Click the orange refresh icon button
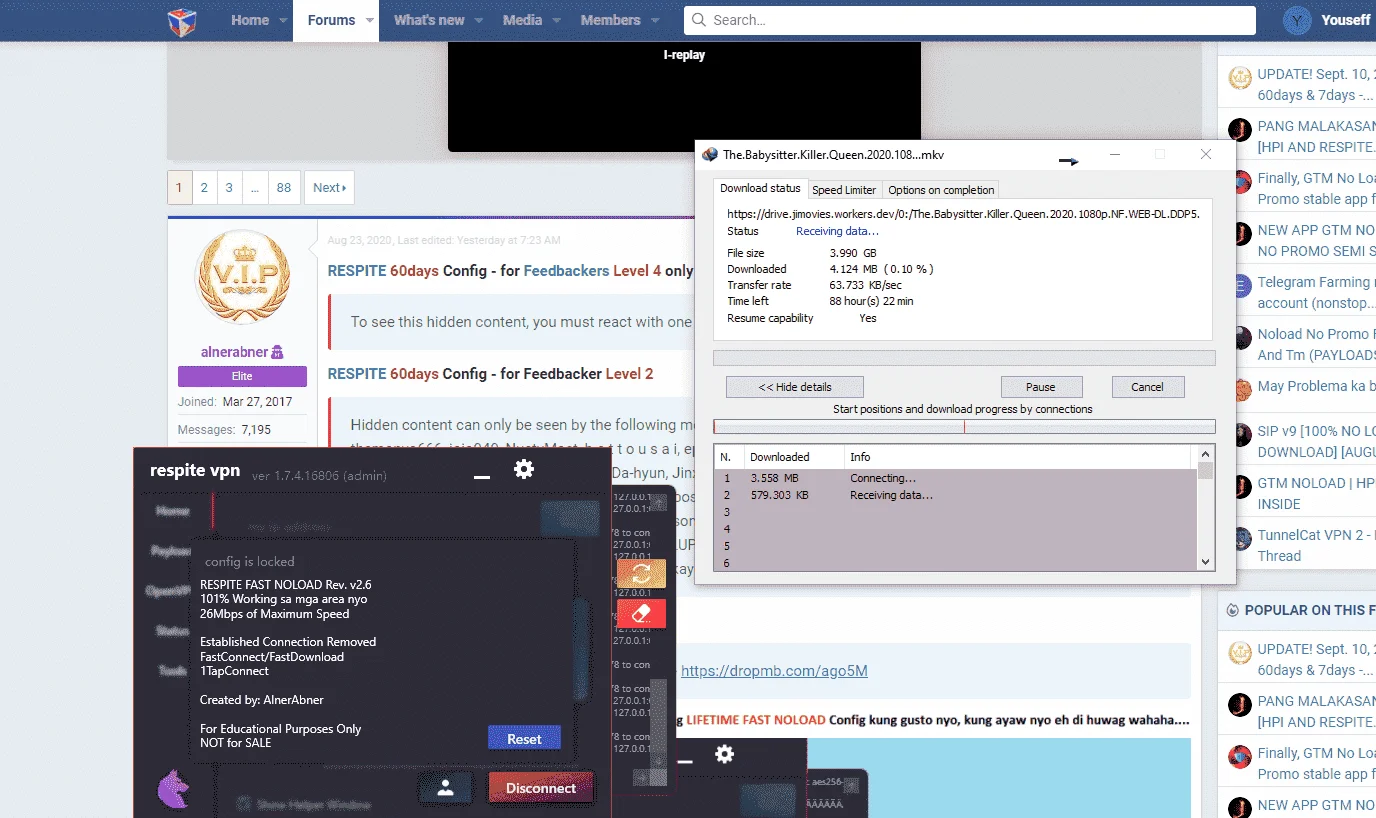Viewport: 1376px width, 818px height. coord(641,574)
